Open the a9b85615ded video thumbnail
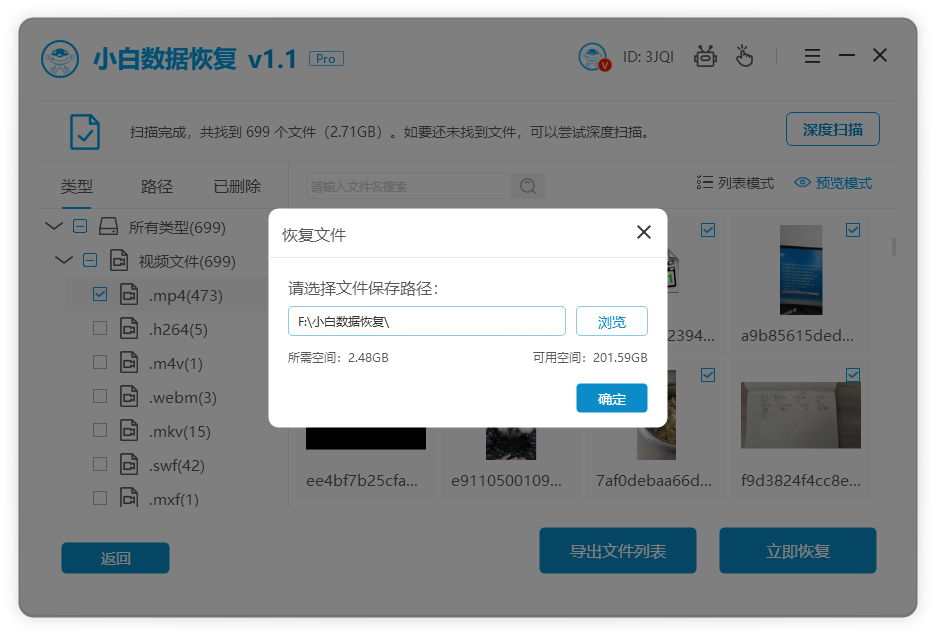This screenshot has height=636, width=936. pyautogui.click(x=801, y=270)
